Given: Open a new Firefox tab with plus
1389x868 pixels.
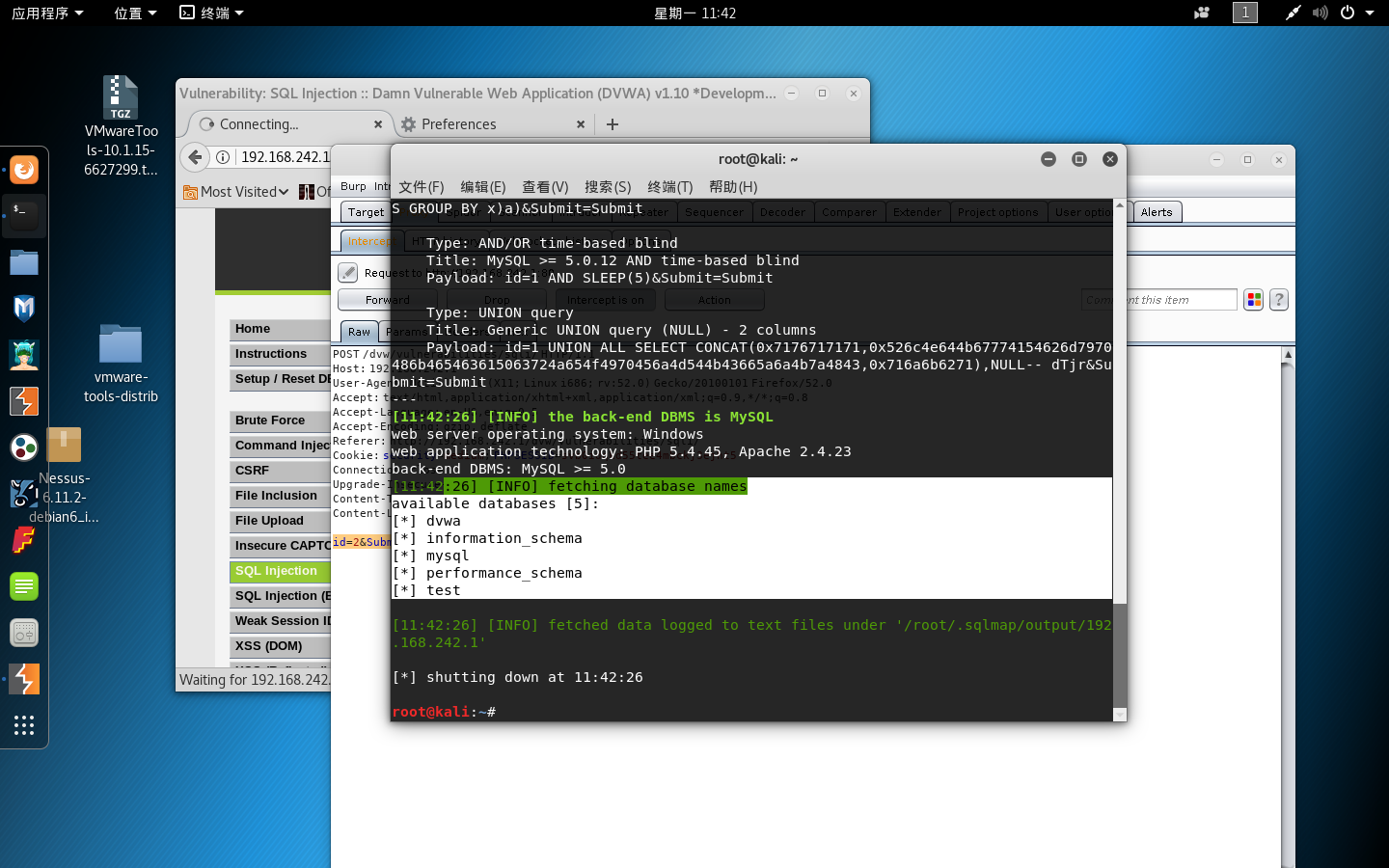Looking at the screenshot, I should (x=613, y=123).
